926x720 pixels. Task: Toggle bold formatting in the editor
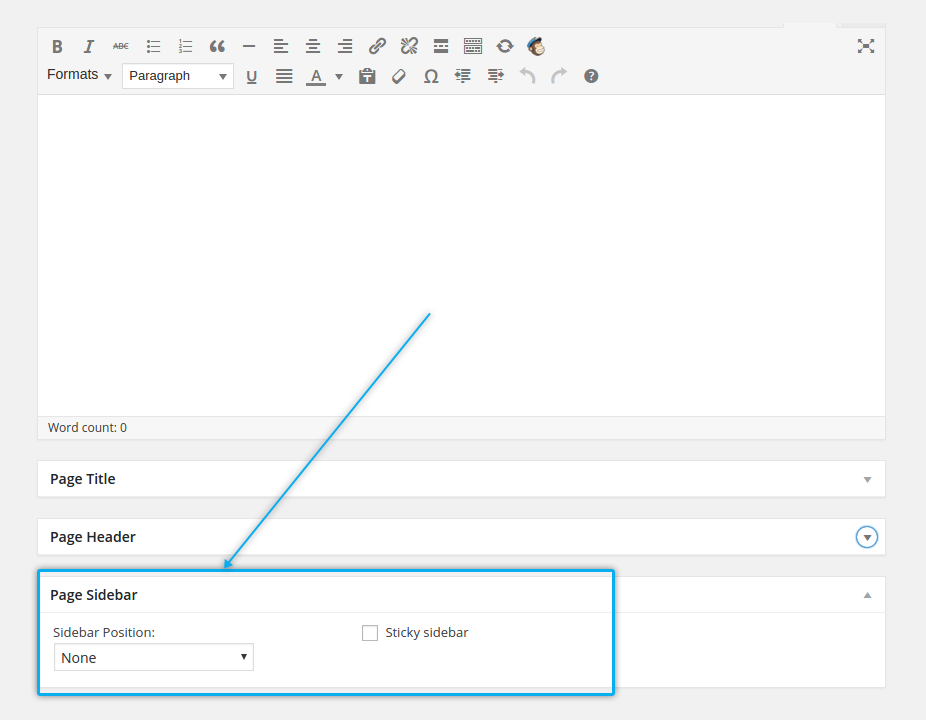tap(57, 46)
